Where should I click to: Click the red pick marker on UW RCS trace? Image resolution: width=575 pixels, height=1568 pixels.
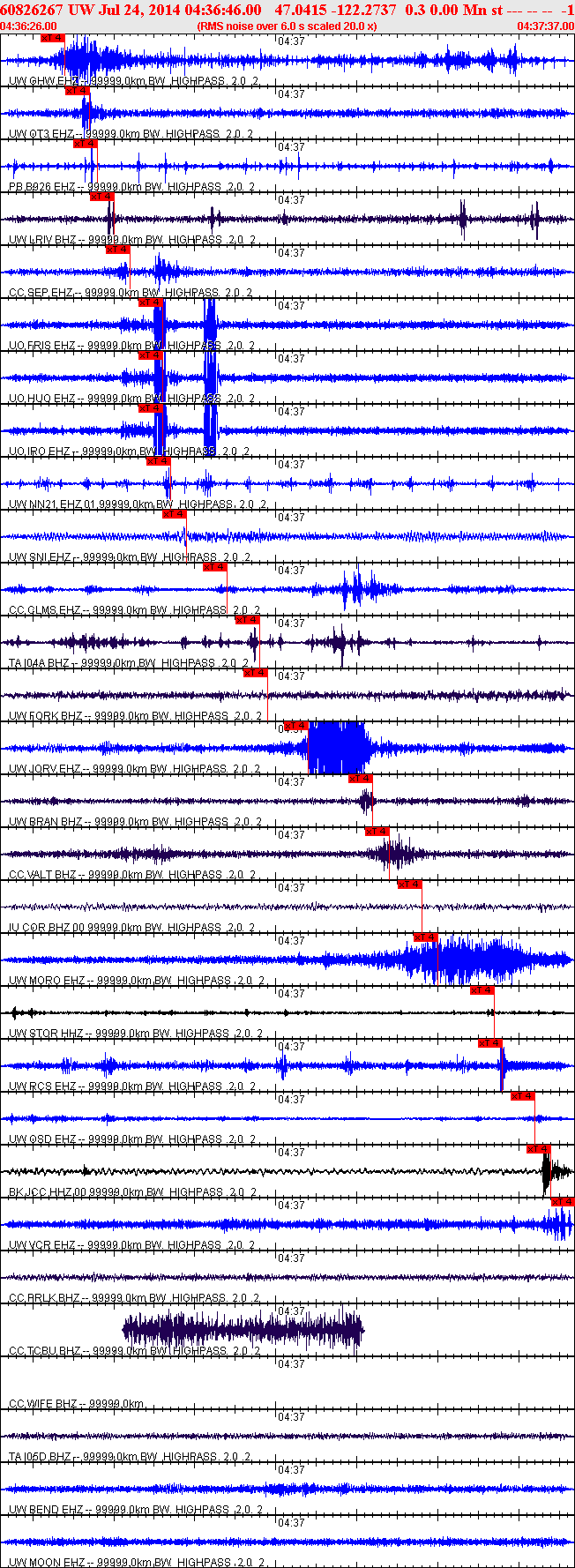point(490,1043)
